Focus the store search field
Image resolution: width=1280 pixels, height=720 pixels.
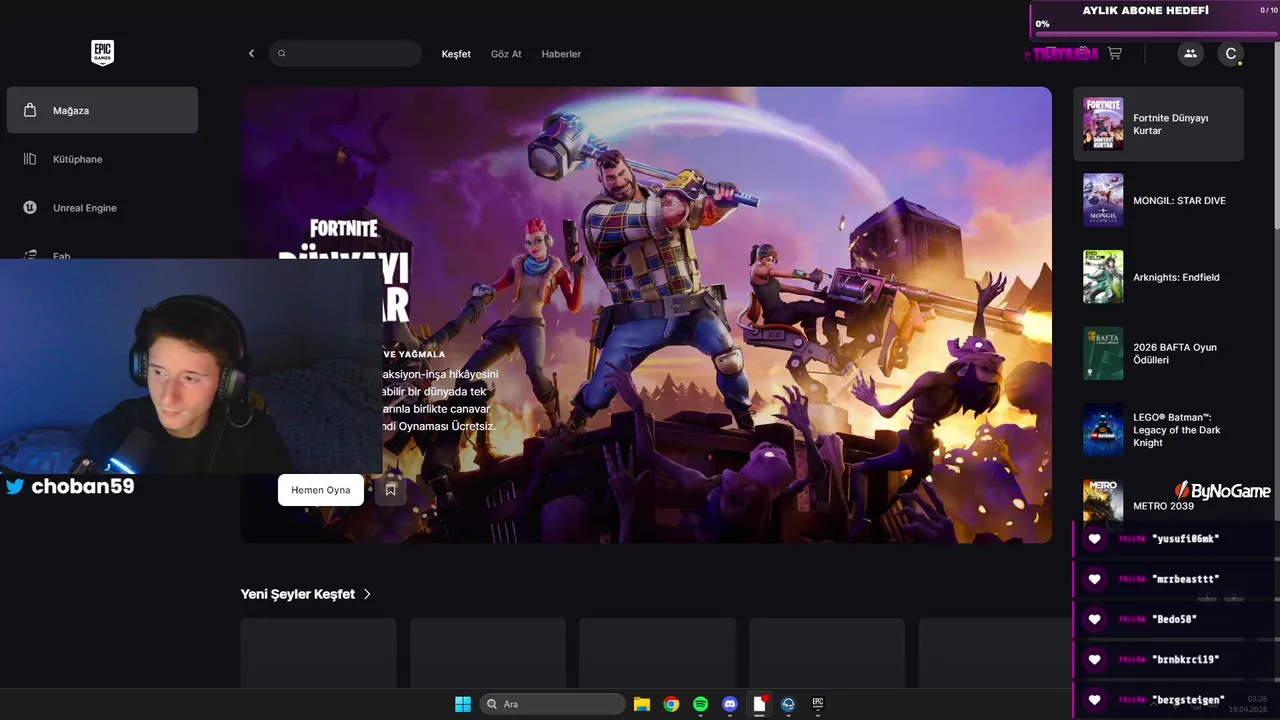coord(345,54)
